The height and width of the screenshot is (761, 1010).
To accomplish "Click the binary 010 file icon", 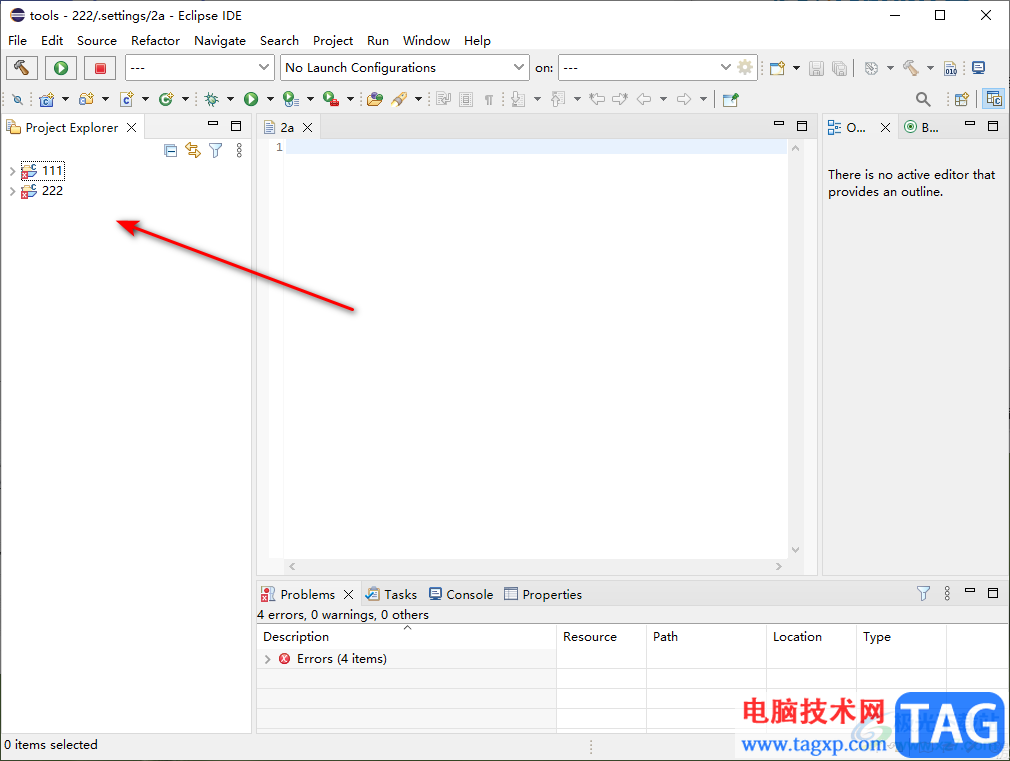I will 950,68.
